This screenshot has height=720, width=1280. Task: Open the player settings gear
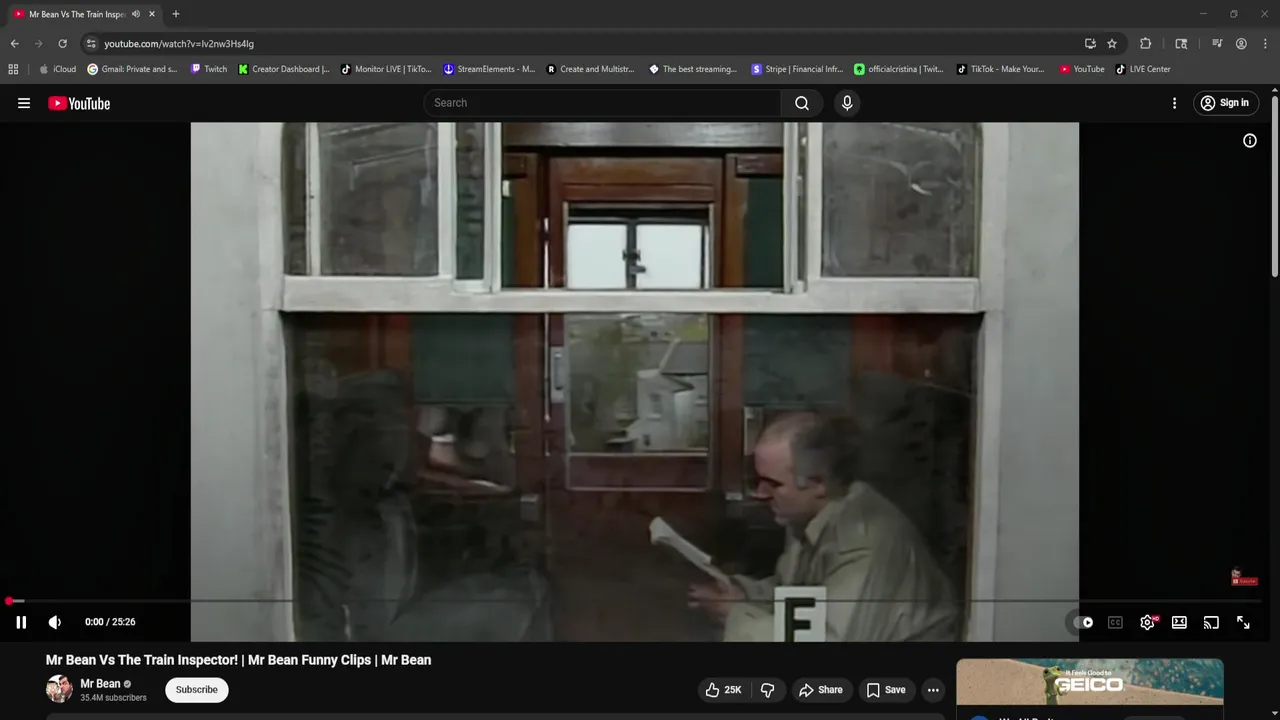1147,622
